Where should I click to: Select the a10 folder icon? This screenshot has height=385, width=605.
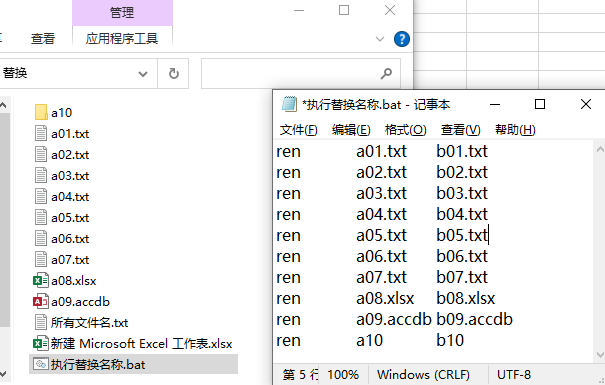tap(41, 113)
